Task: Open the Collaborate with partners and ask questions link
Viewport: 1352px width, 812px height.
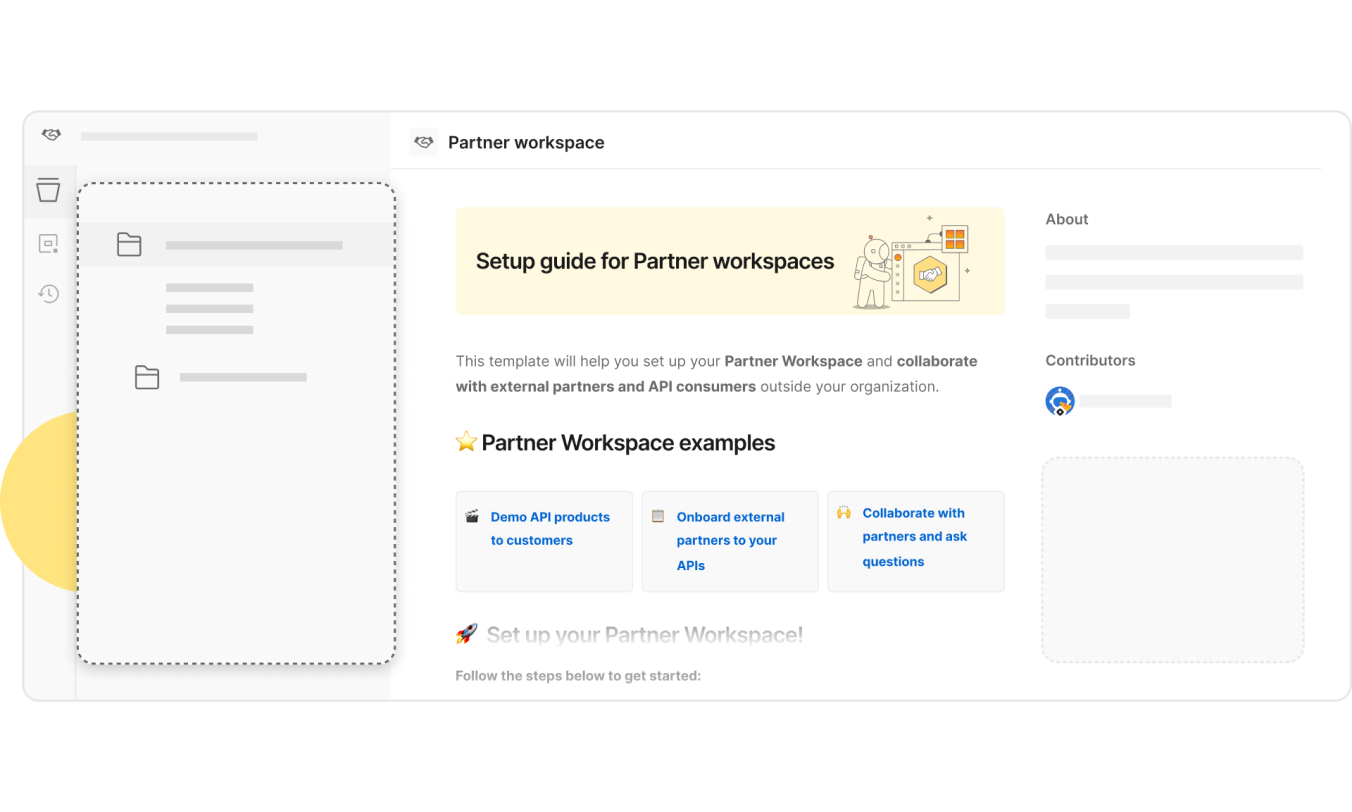Action: [915, 536]
